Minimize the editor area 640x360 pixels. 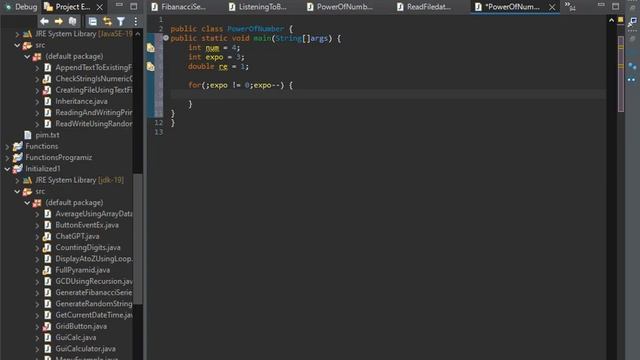coord(601,5)
